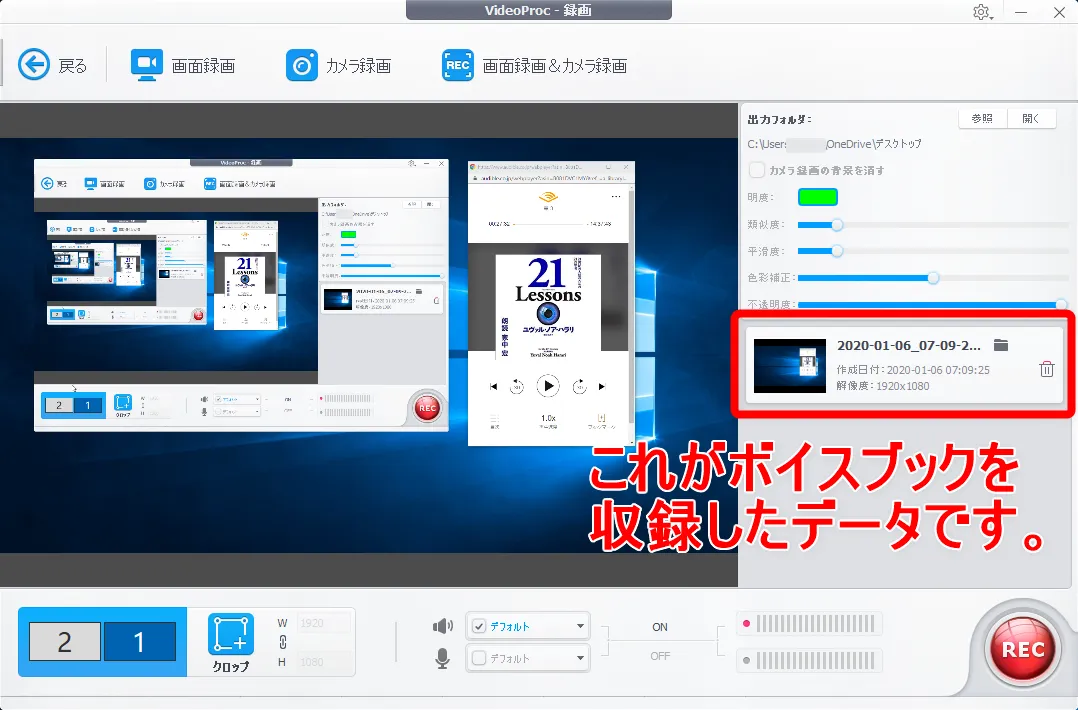
Task: Click the 解像度 1920x1080 text
Action: [883, 386]
